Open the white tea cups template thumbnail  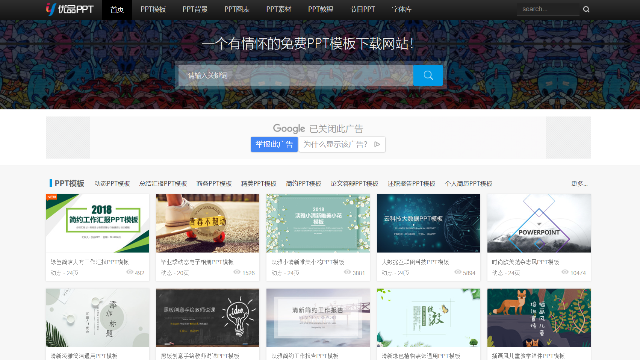point(98,318)
